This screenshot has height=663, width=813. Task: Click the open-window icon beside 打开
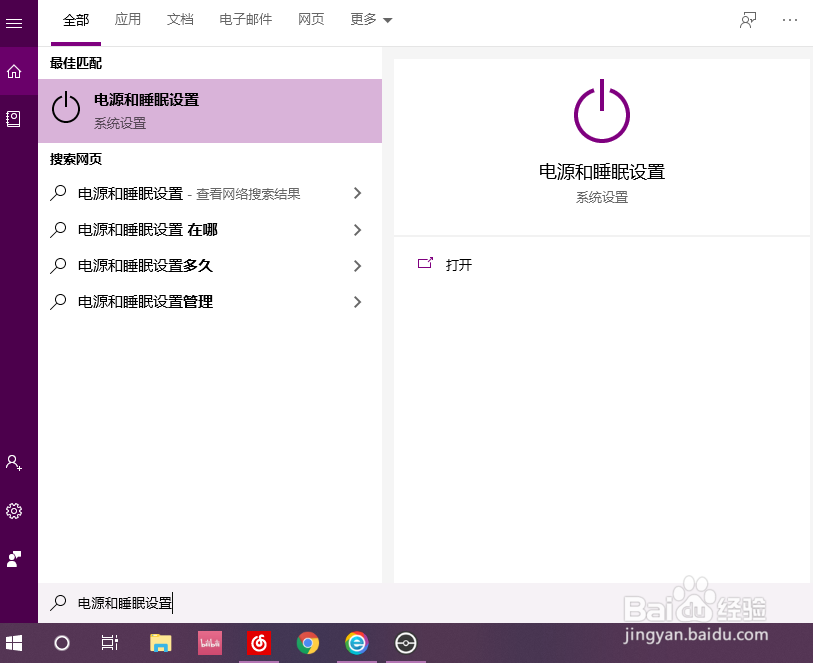(x=425, y=263)
